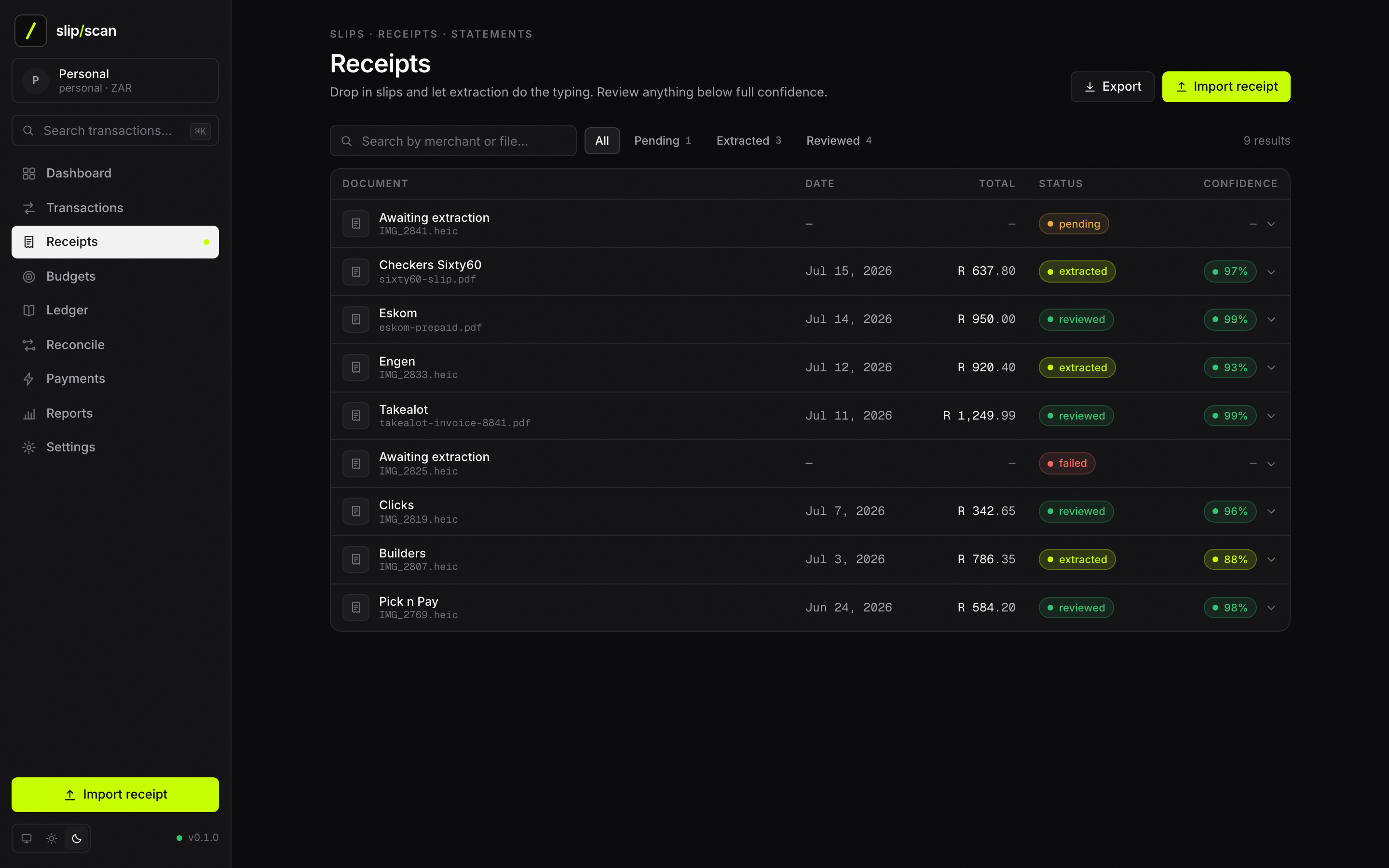Viewport: 1389px width, 868px height.
Task: Navigate to Reconcile
Action: (x=115, y=344)
